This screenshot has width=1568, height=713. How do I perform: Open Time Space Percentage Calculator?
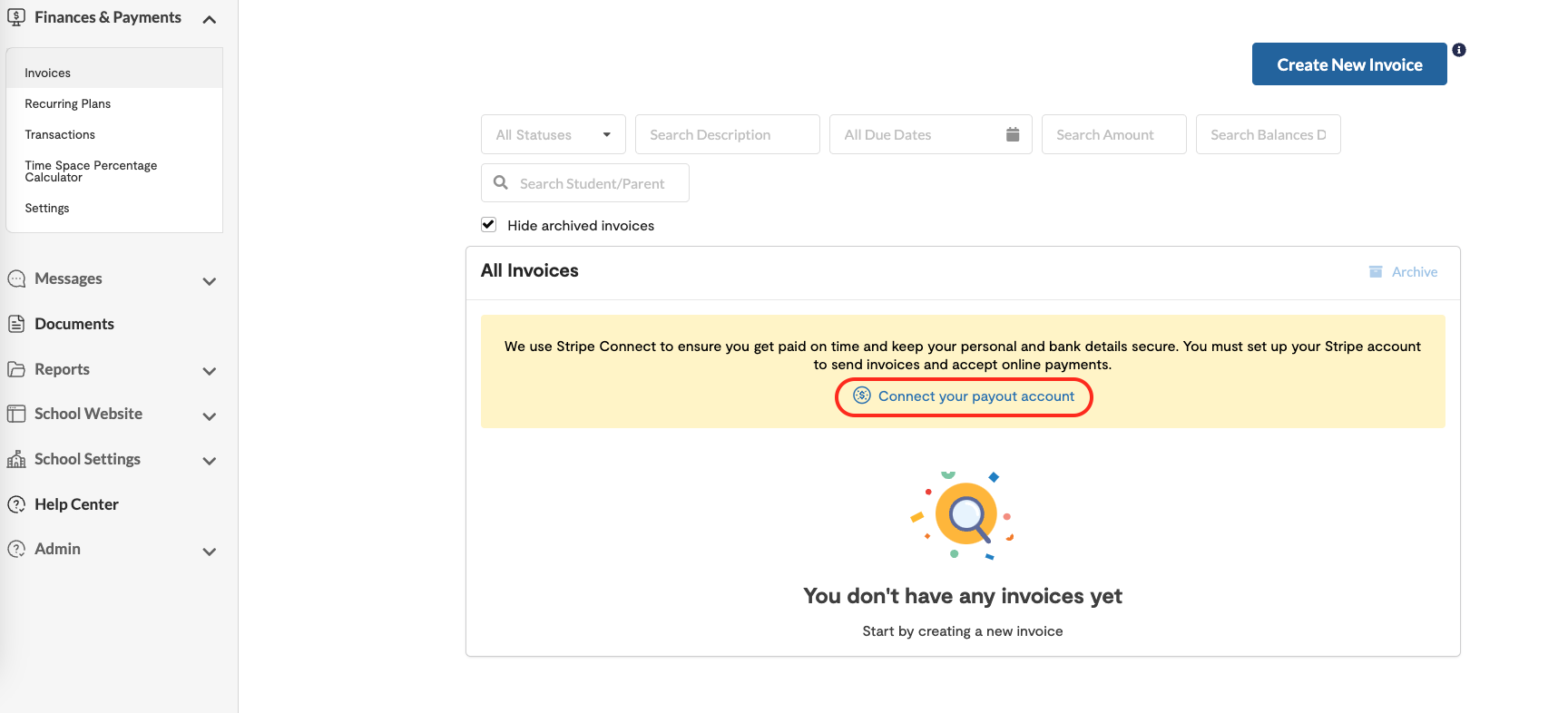(91, 171)
